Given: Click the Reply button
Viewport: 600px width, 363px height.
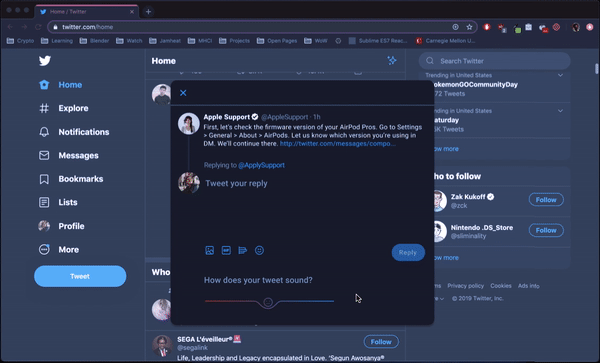Looking at the screenshot, I should point(408,252).
